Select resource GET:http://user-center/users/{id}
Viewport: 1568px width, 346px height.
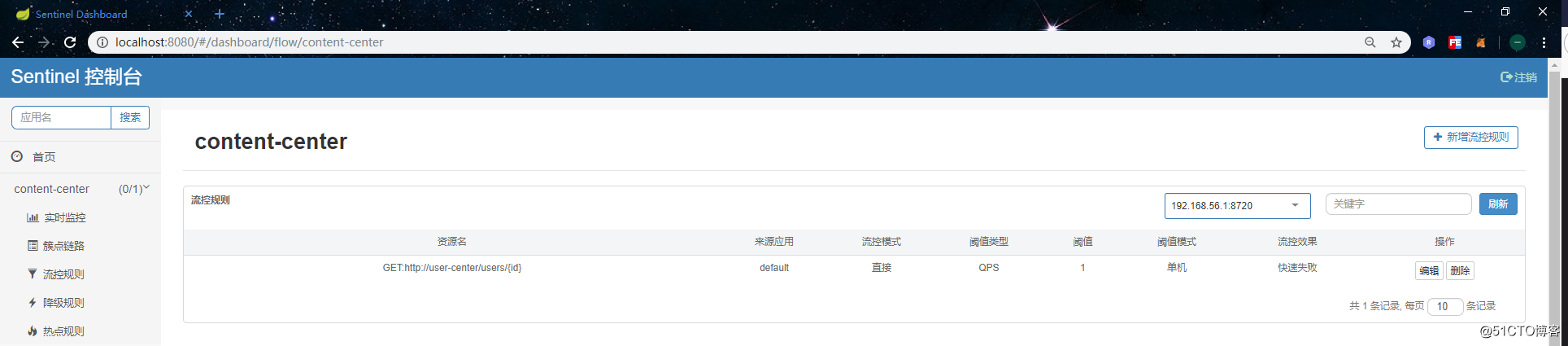click(x=452, y=268)
